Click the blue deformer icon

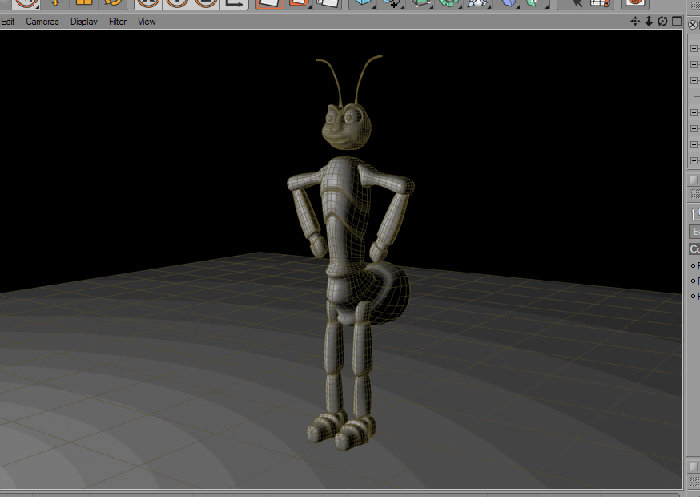click(x=508, y=4)
